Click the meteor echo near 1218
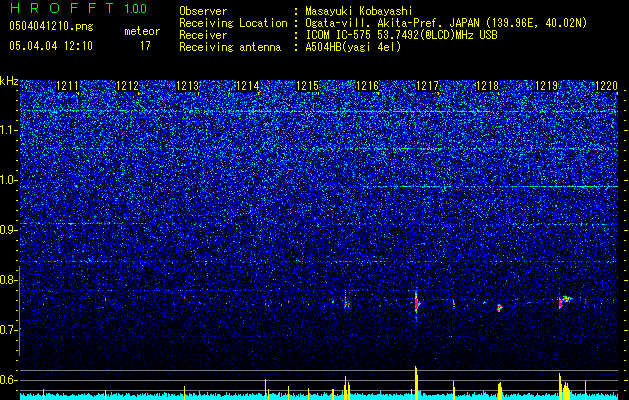Image resolution: width=629 pixels, height=400 pixels. [x=499, y=308]
